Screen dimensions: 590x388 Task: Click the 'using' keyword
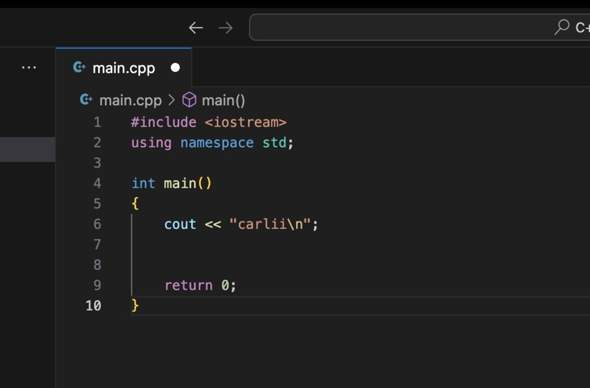tap(151, 143)
